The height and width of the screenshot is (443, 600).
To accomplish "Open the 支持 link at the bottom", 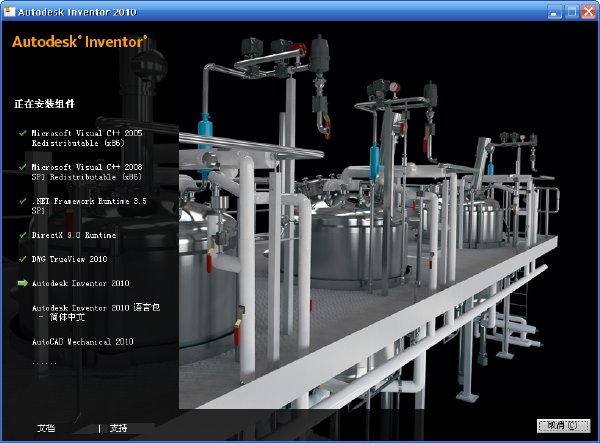I will tap(118, 428).
